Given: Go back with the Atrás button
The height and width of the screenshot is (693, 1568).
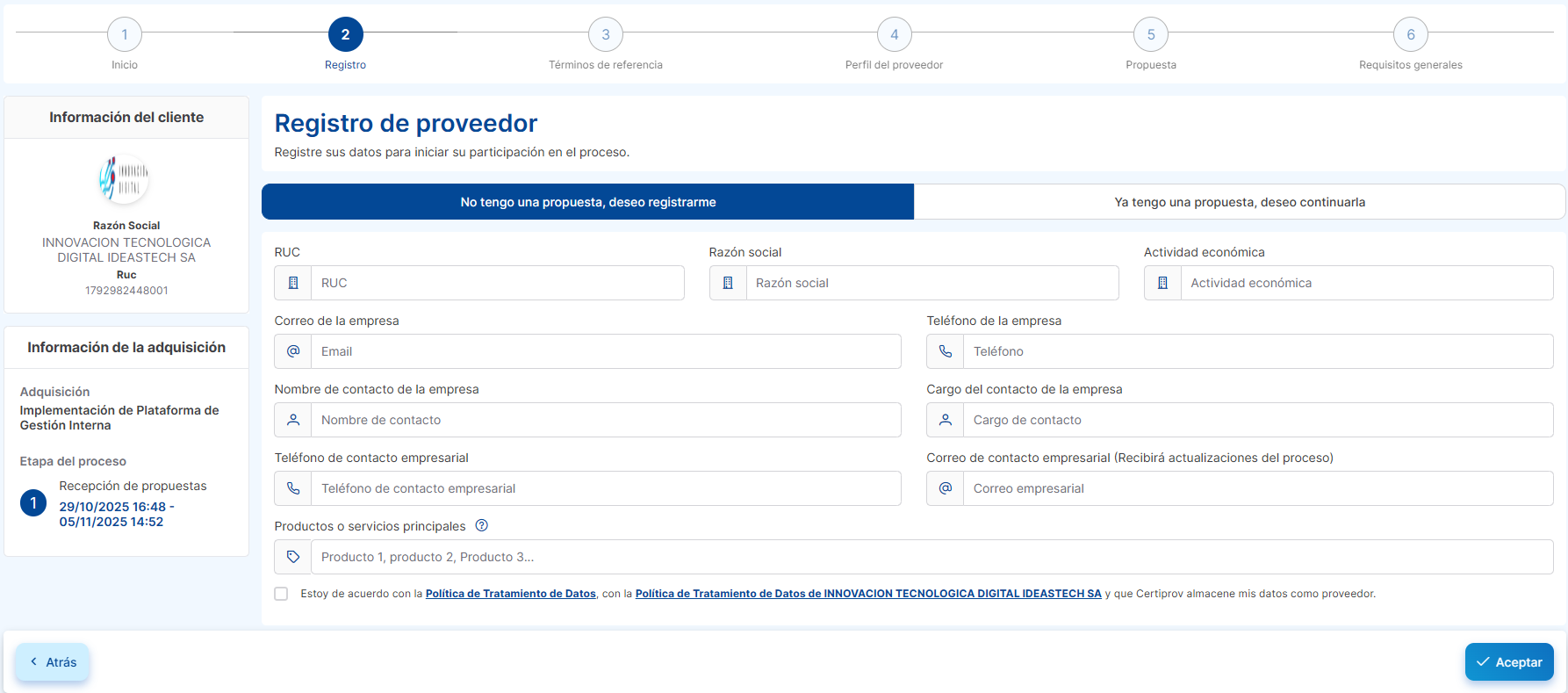Looking at the screenshot, I should [x=53, y=662].
